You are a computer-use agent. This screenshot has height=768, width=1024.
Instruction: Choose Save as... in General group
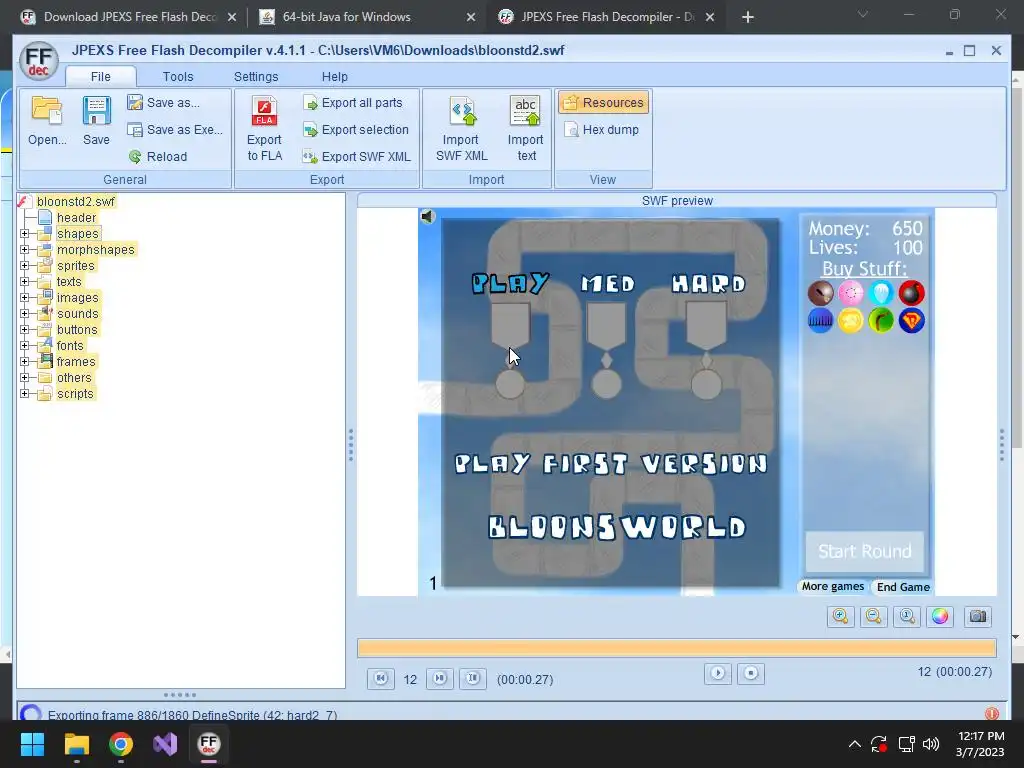point(164,103)
